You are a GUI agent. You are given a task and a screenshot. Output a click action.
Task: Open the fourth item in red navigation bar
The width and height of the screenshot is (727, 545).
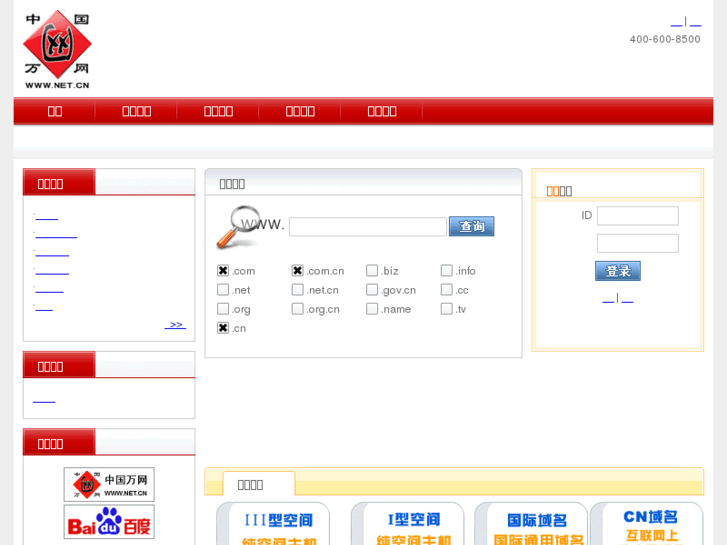coord(300,111)
